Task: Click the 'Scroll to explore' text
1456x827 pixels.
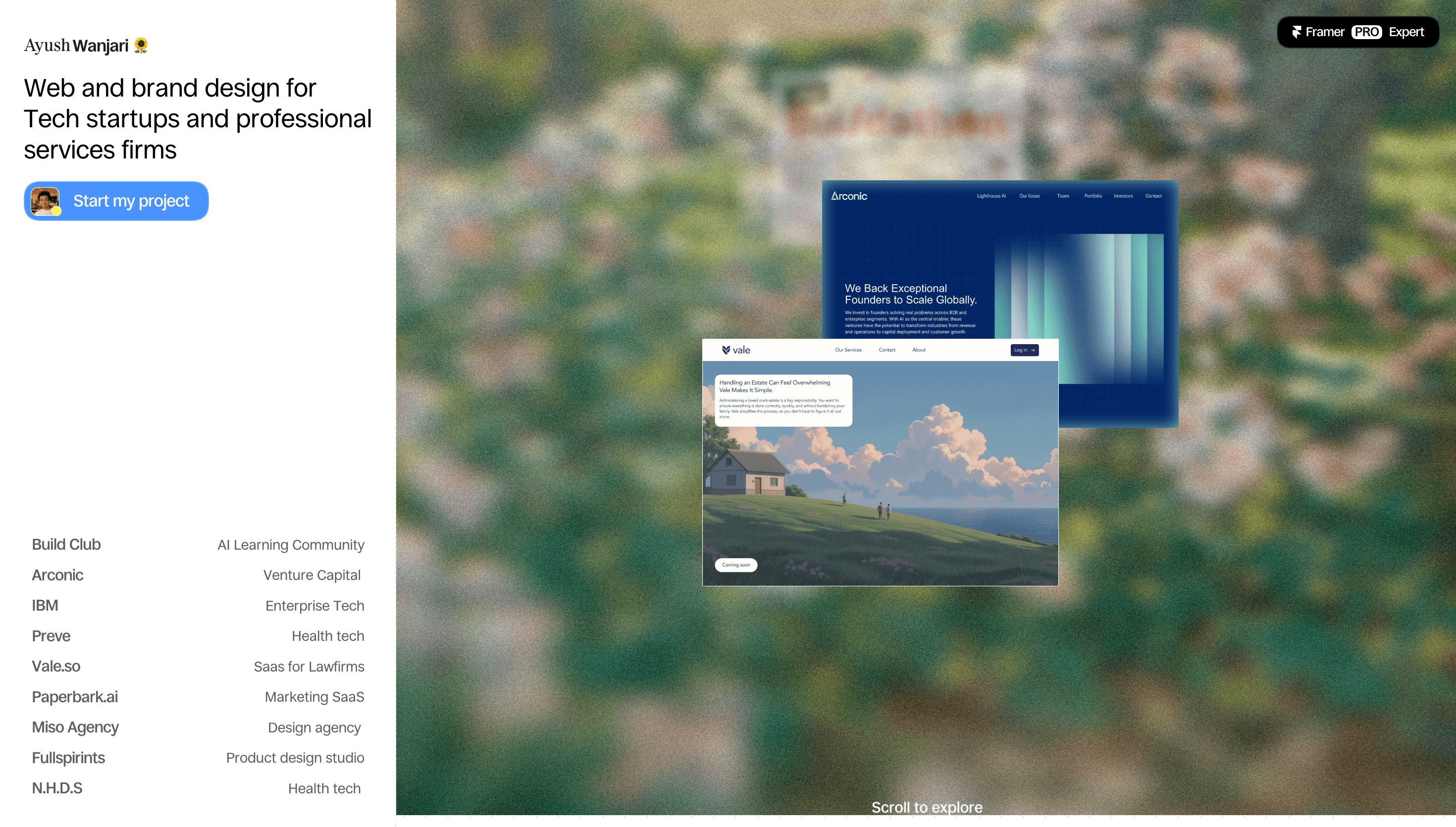Action: pos(927,807)
